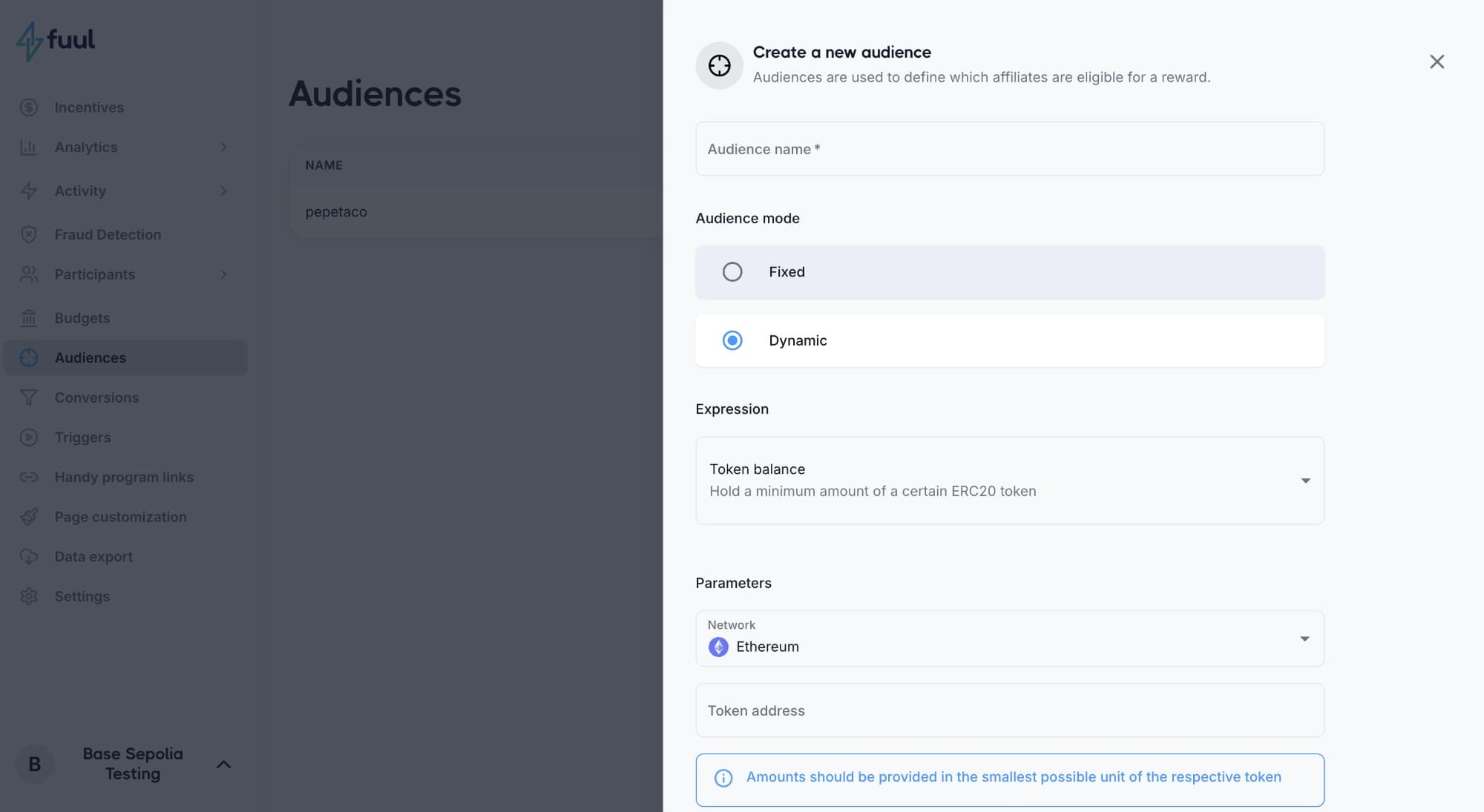Image resolution: width=1484 pixels, height=812 pixels.
Task: Click the Budgets bank icon
Action: click(29, 318)
